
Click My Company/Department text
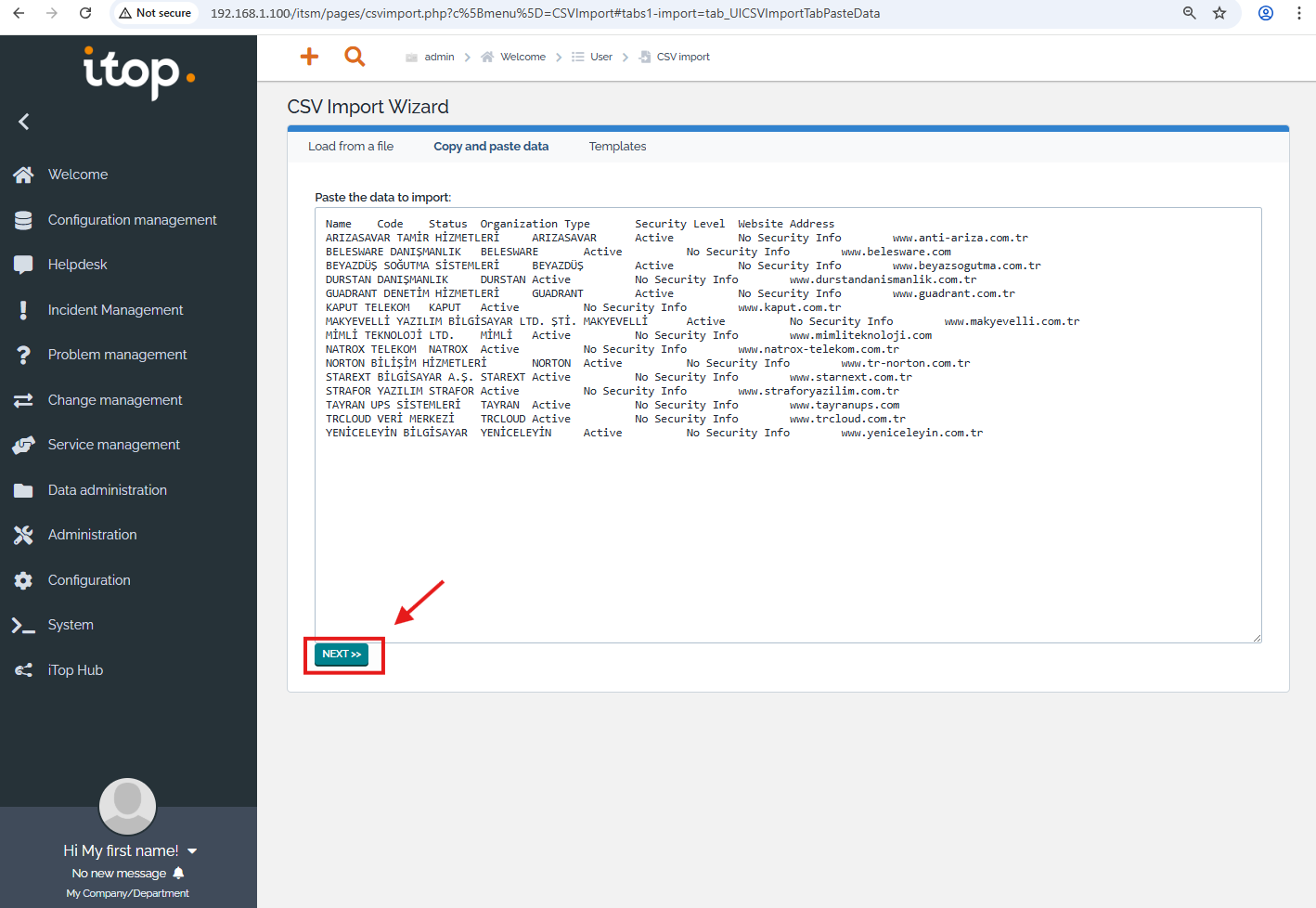tap(127, 893)
